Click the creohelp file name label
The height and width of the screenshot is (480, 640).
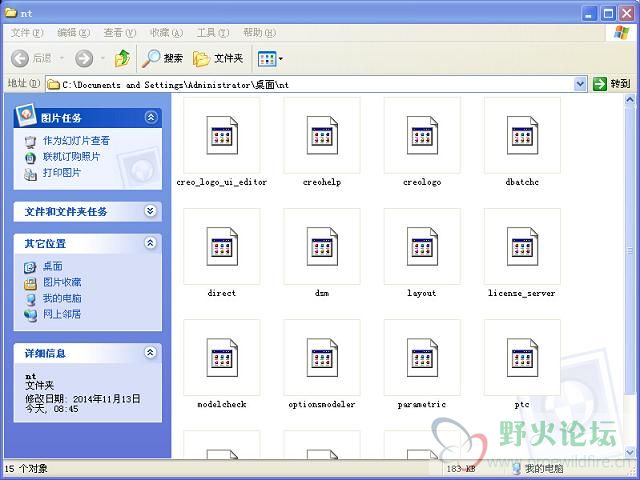[x=322, y=182]
